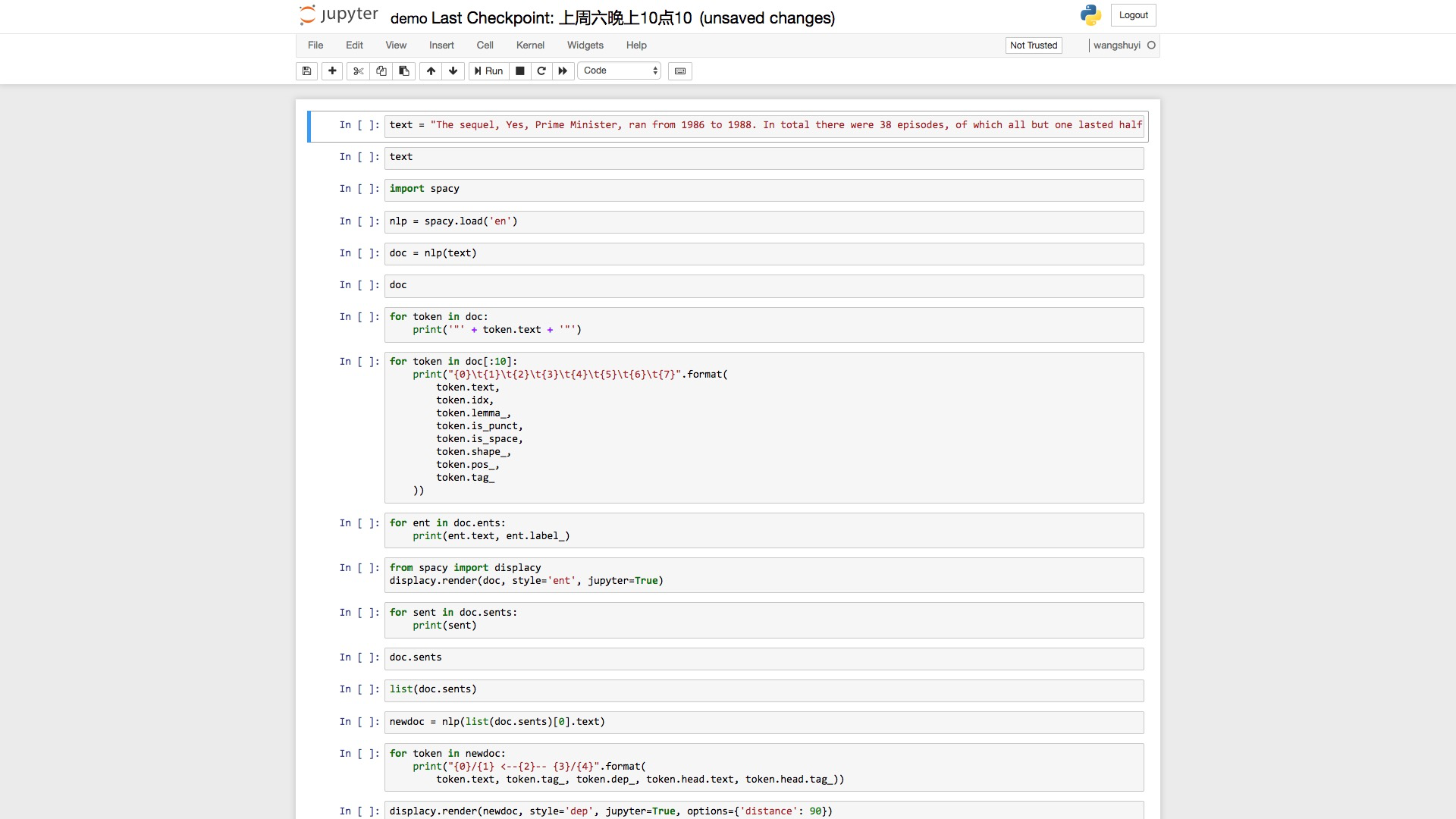Open the cell type Code dropdown
This screenshot has width=1456, height=819.
(x=620, y=71)
